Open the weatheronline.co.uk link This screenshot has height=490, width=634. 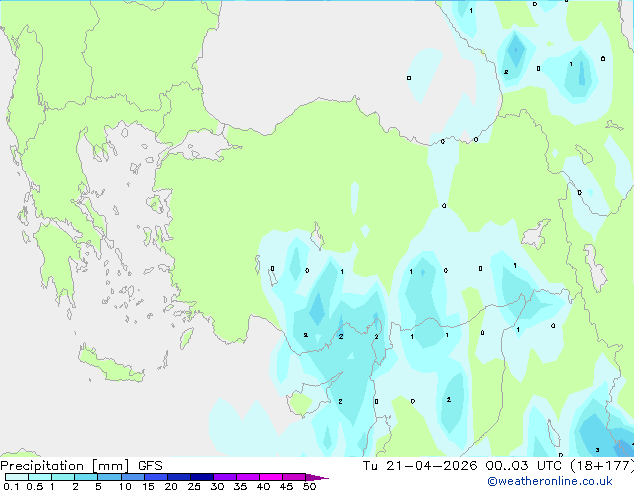click(x=550, y=481)
